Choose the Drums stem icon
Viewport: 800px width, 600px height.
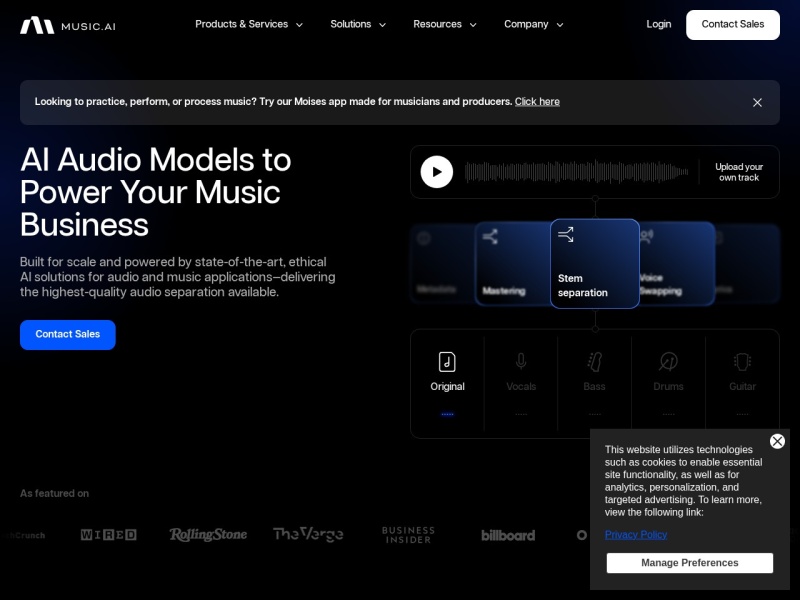click(668, 362)
